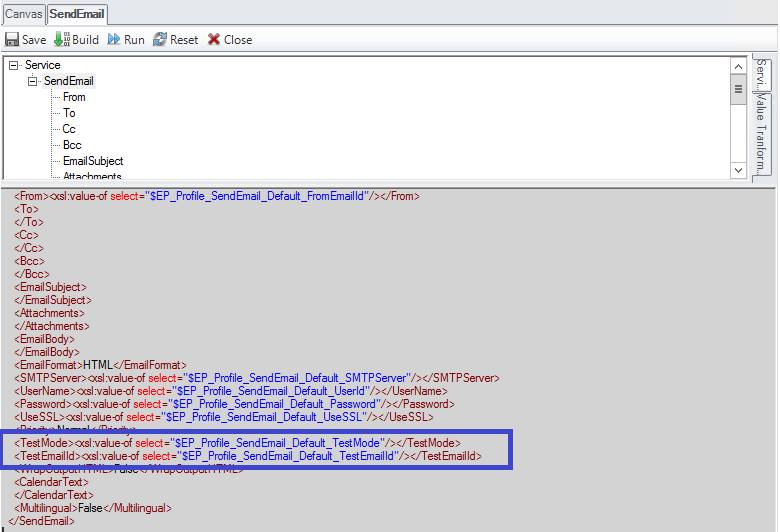
Task: Click the Password XML line
Action: [234, 404]
